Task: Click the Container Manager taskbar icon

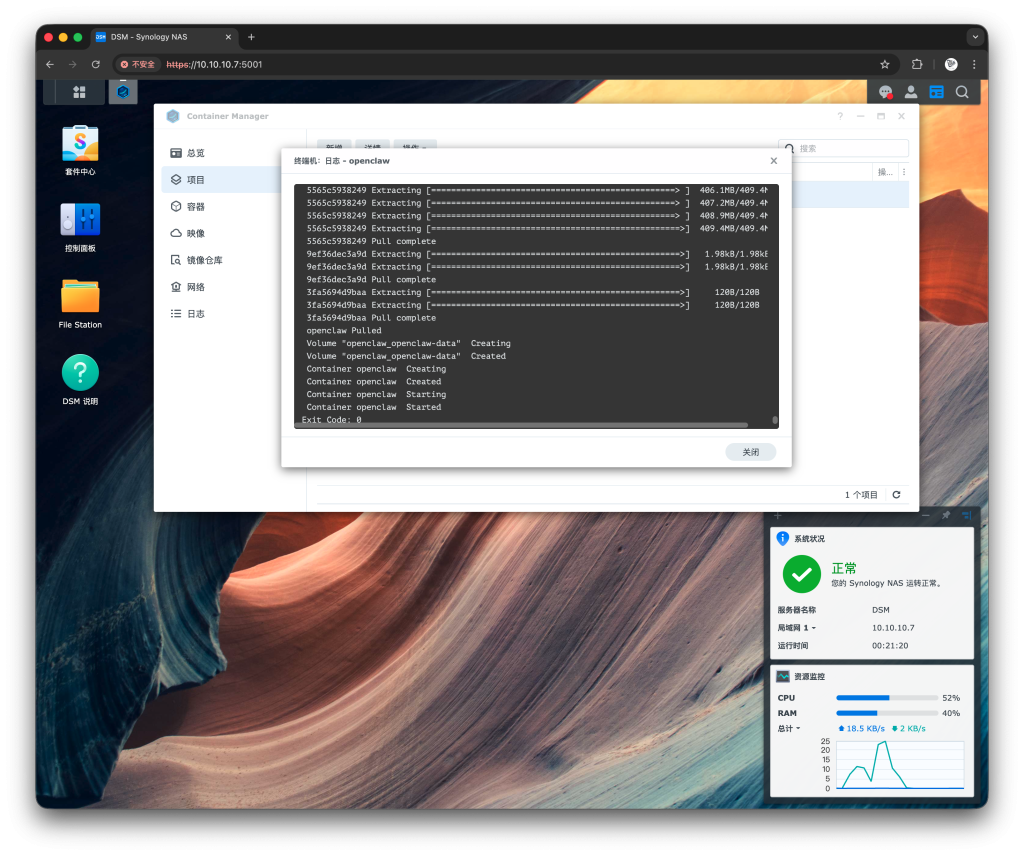Action: [x=123, y=92]
